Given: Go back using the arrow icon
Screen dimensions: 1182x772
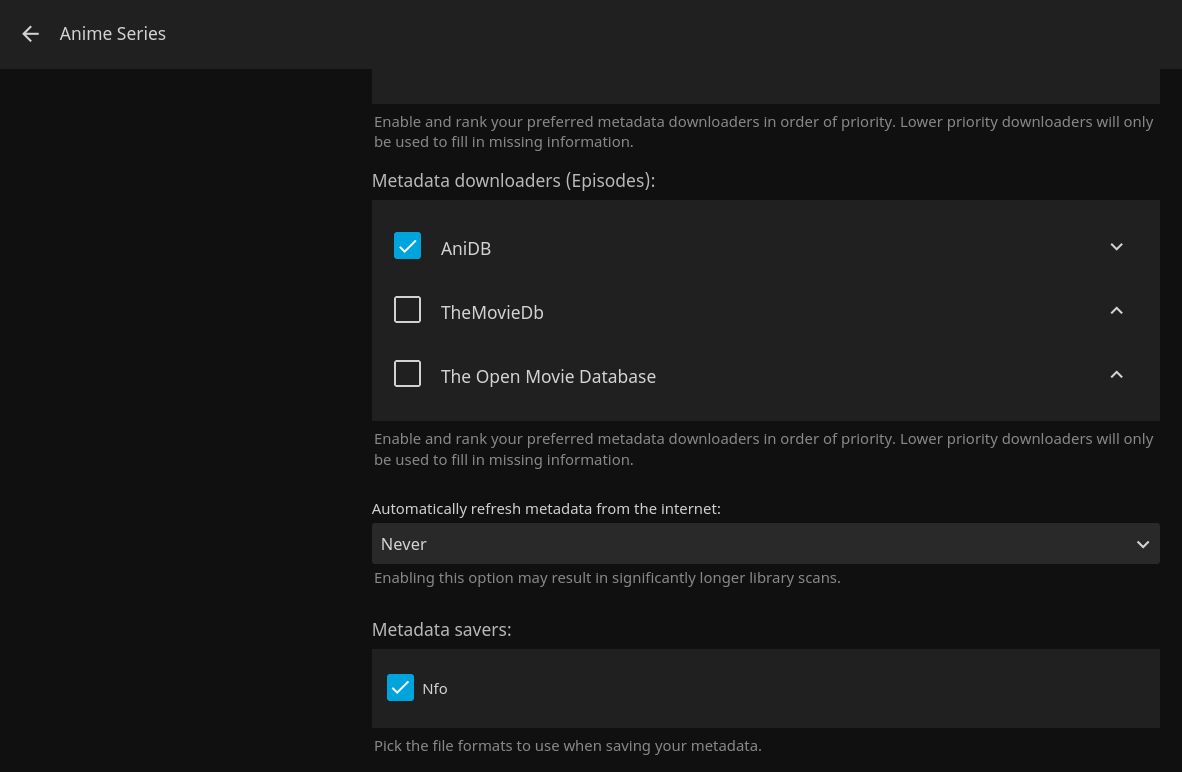Looking at the screenshot, I should (x=30, y=34).
